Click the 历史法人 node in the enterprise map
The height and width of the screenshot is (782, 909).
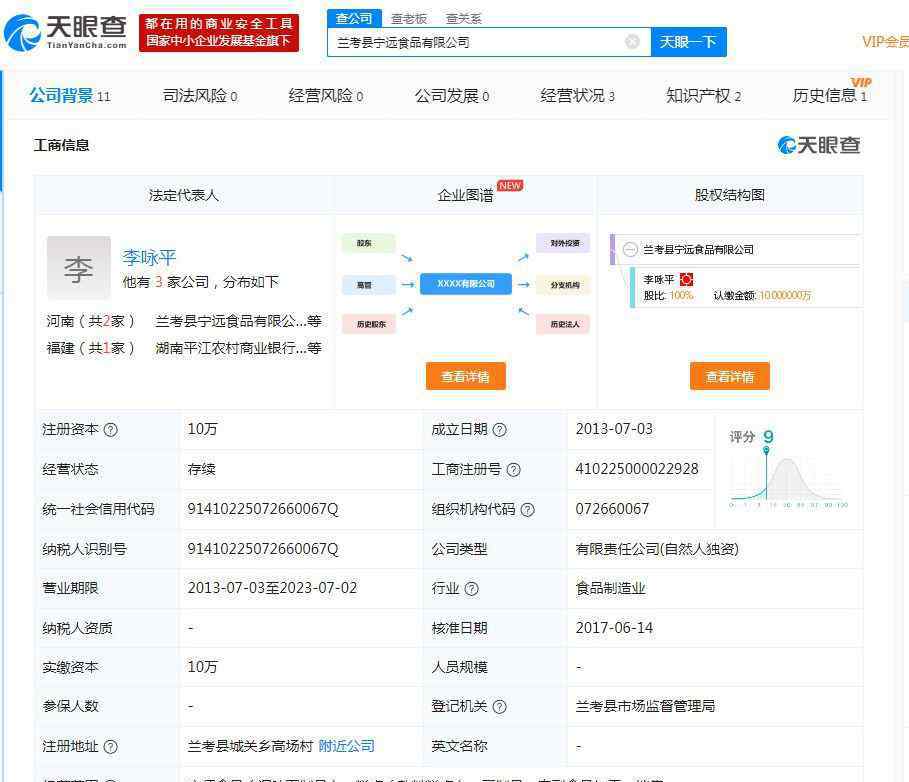[563, 324]
